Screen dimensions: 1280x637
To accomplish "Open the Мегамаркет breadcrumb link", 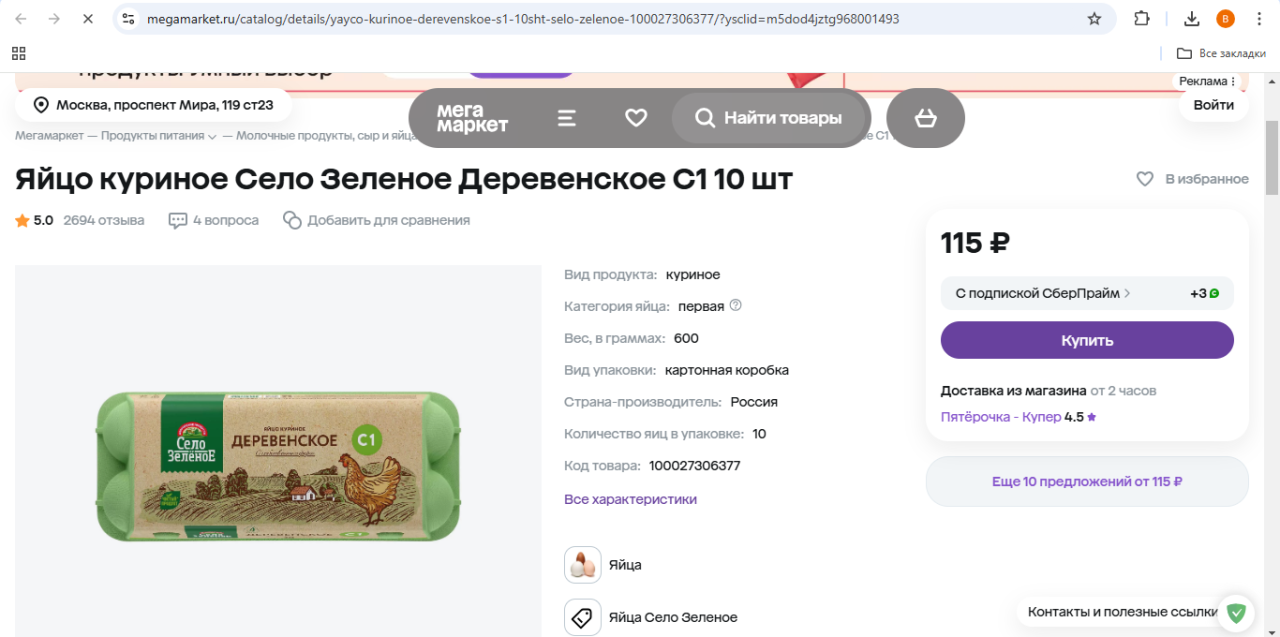I will click(x=50, y=136).
